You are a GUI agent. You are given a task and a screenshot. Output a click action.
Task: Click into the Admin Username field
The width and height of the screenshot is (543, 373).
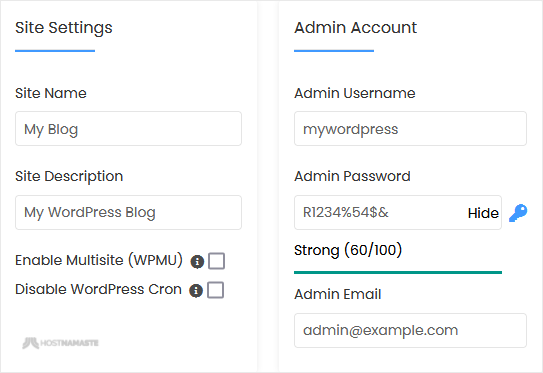click(x=410, y=128)
